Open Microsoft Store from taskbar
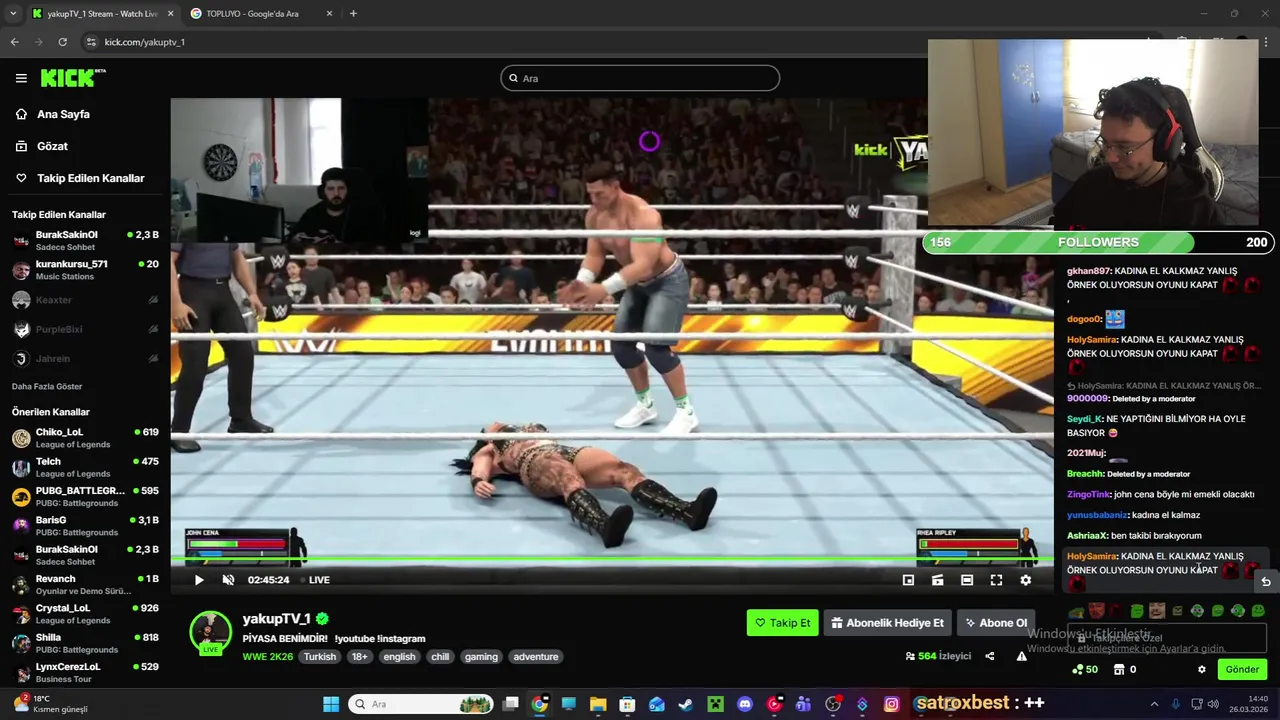 point(627,704)
